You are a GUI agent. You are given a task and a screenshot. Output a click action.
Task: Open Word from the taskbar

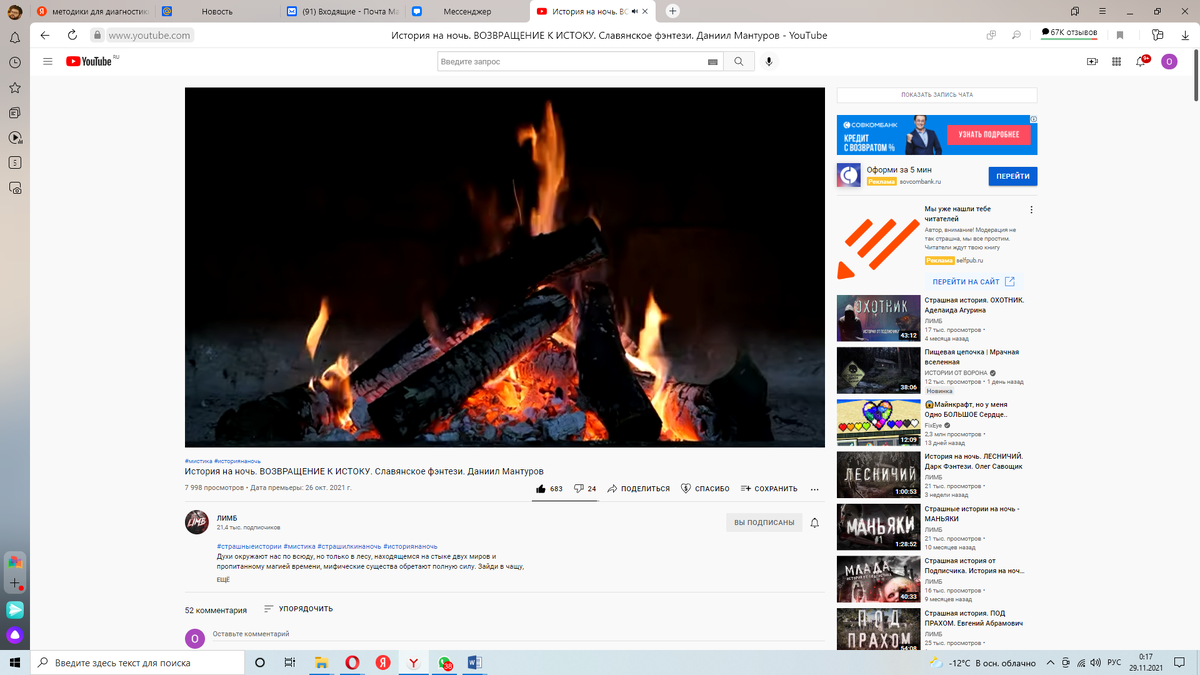point(475,662)
